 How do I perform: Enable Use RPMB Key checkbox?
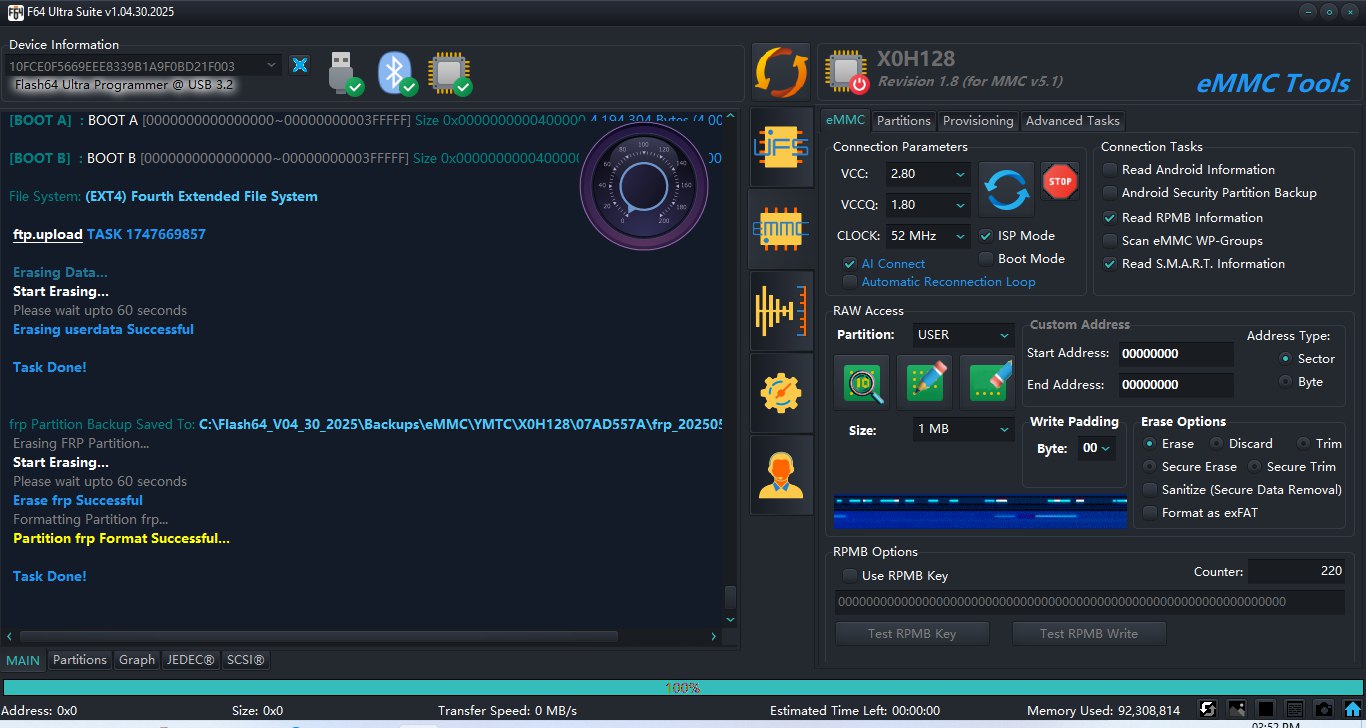click(850, 576)
